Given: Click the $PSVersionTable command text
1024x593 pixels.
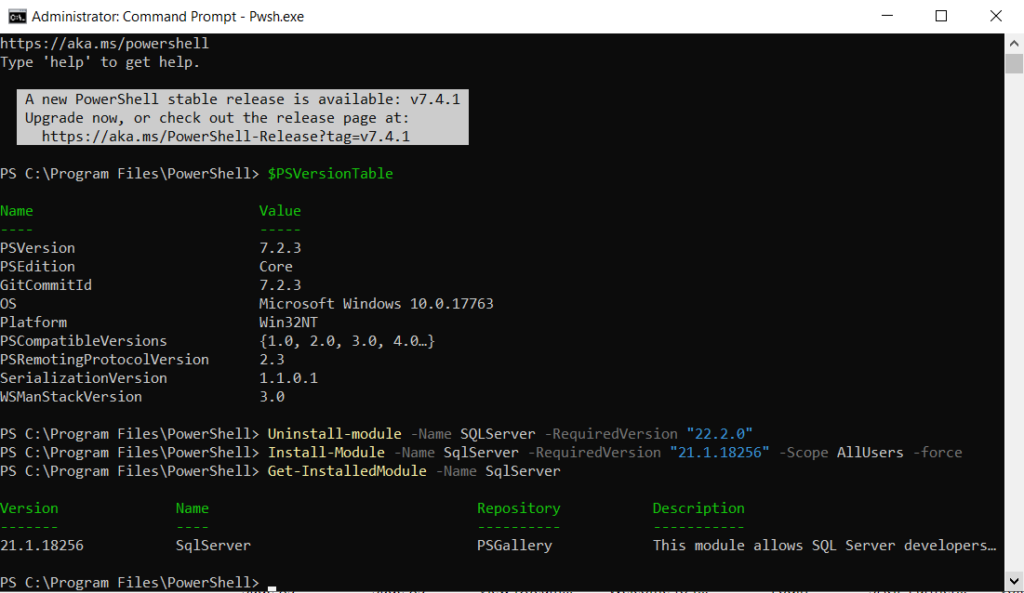Looking at the screenshot, I should point(330,173).
